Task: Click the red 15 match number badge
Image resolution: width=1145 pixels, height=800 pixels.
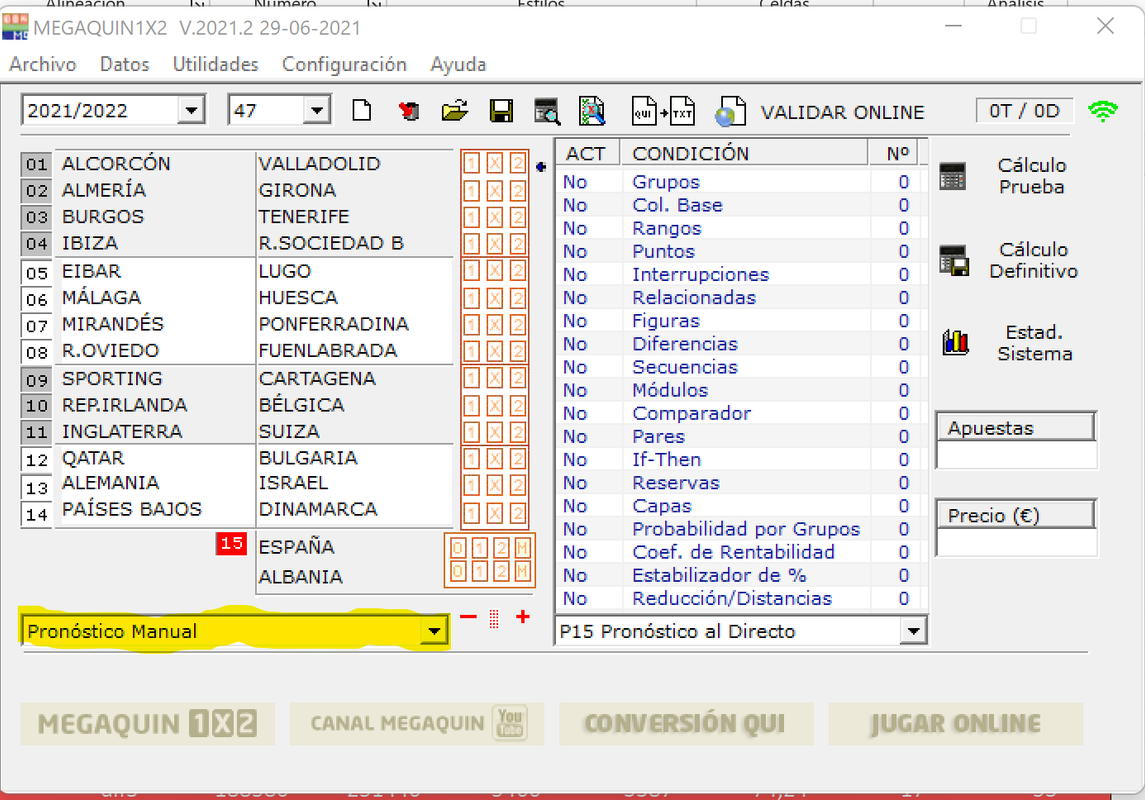Action: (231, 544)
